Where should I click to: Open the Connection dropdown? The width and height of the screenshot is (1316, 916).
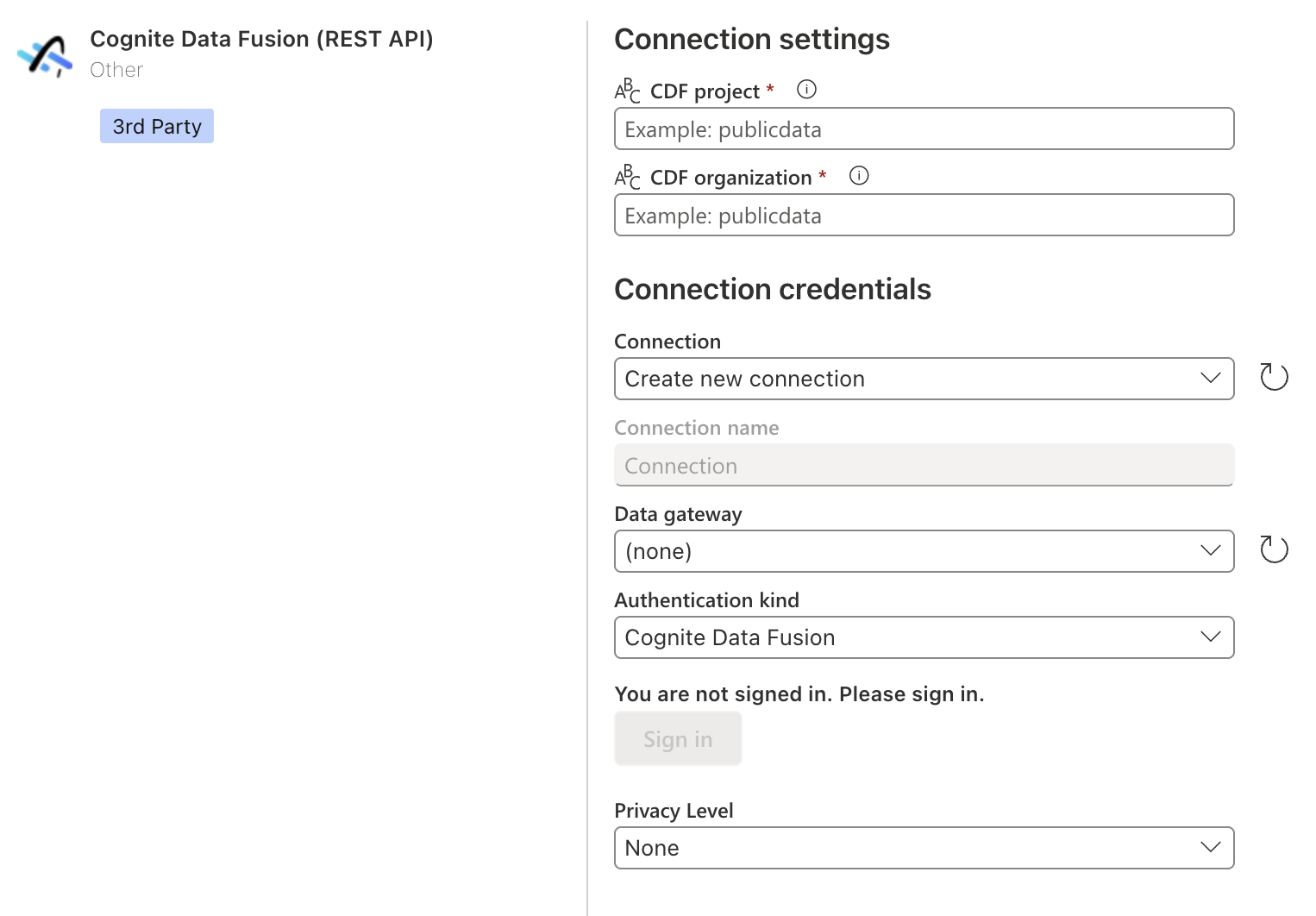[924, 379]
